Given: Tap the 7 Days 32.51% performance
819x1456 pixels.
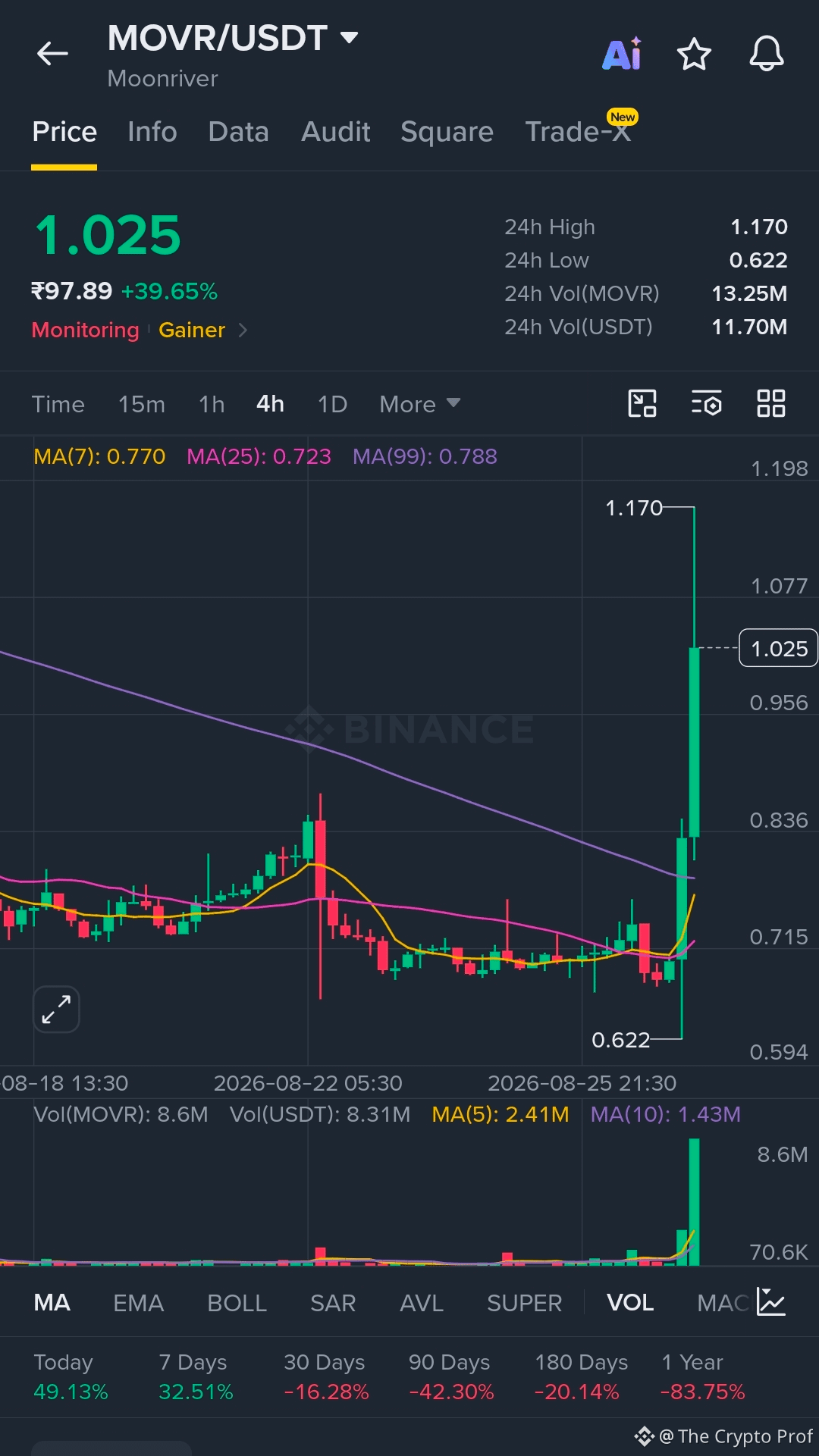Looking at the screenshot, I should coord(196,1377).
